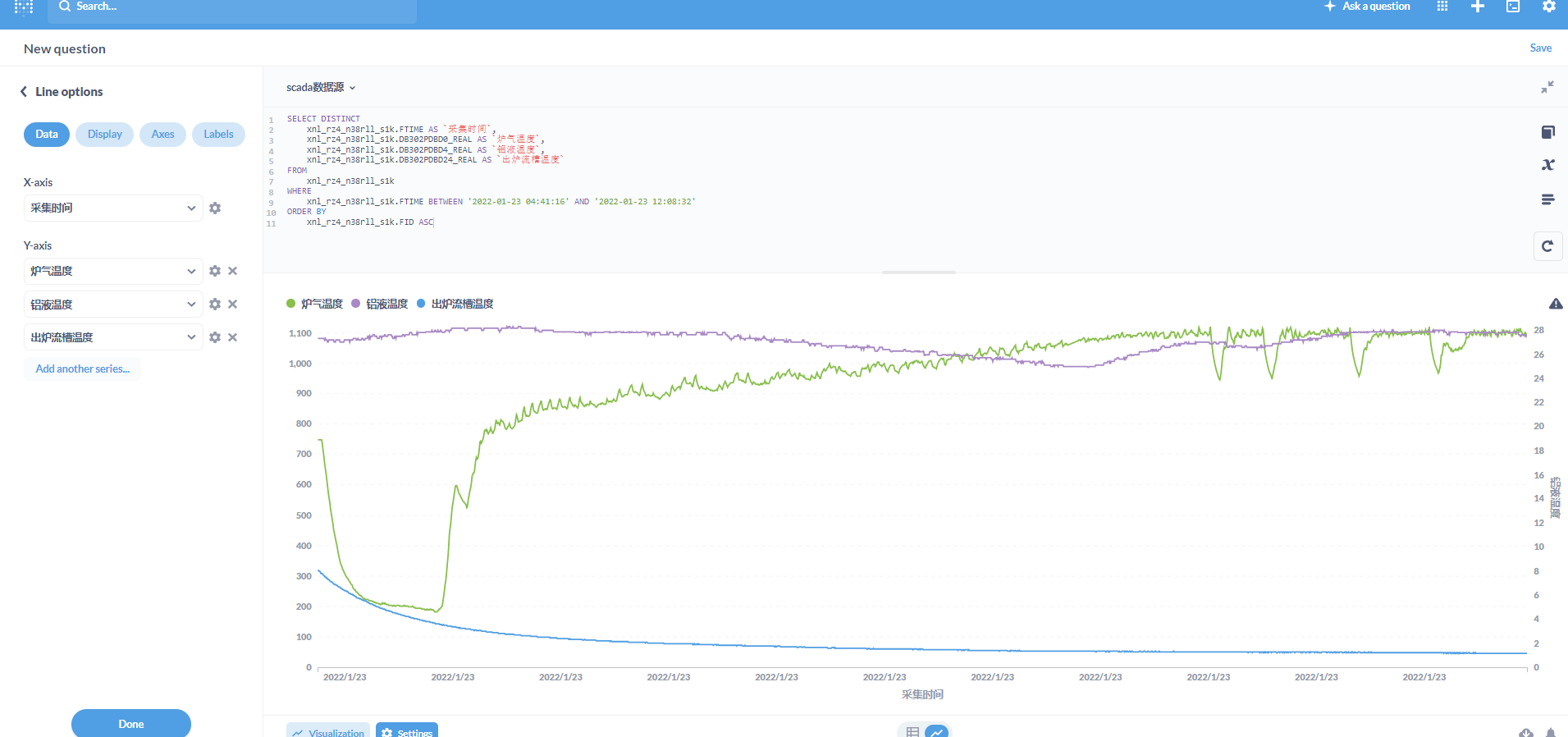The height and width of the screenshot is (737, 1568).
Task: Toggle the 炉气温度 legend series
Action: click(x=314, y=304)
